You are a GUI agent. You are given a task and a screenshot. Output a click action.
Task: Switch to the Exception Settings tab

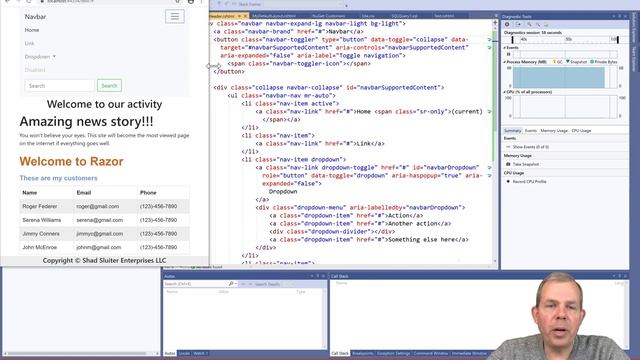coord(393,353)
